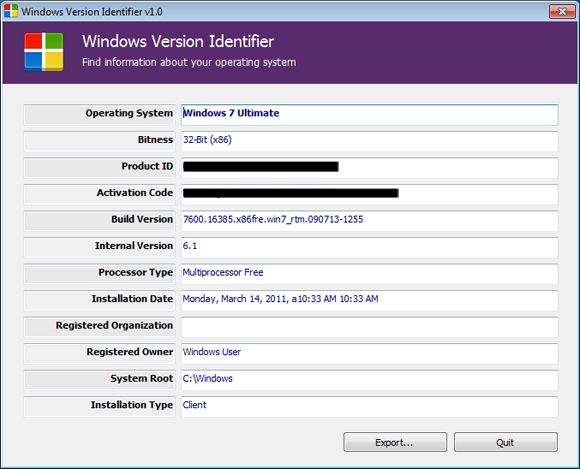Screen dimensions: 580x469
Task: Click the empty Registered Organization field
Action: 370,327
